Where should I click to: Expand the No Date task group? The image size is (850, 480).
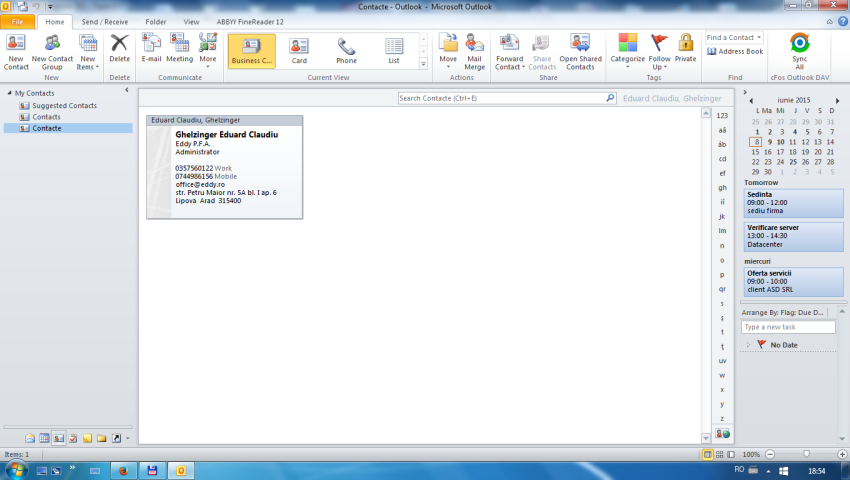[748, 344]
